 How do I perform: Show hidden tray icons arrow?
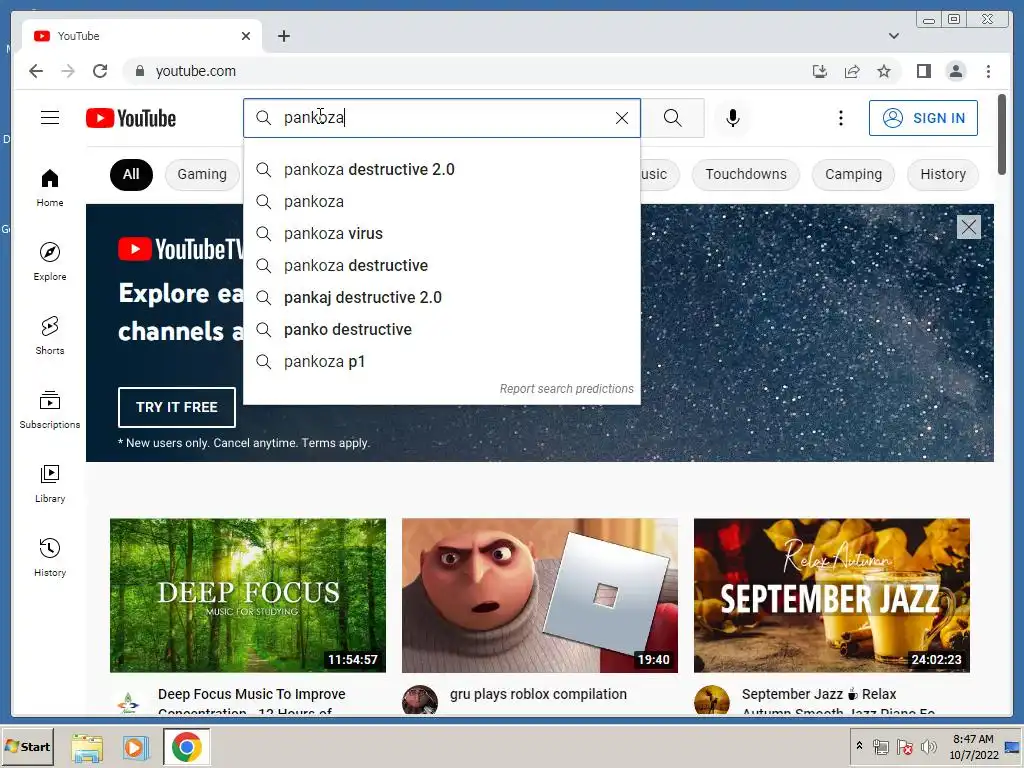coord(859,746)
